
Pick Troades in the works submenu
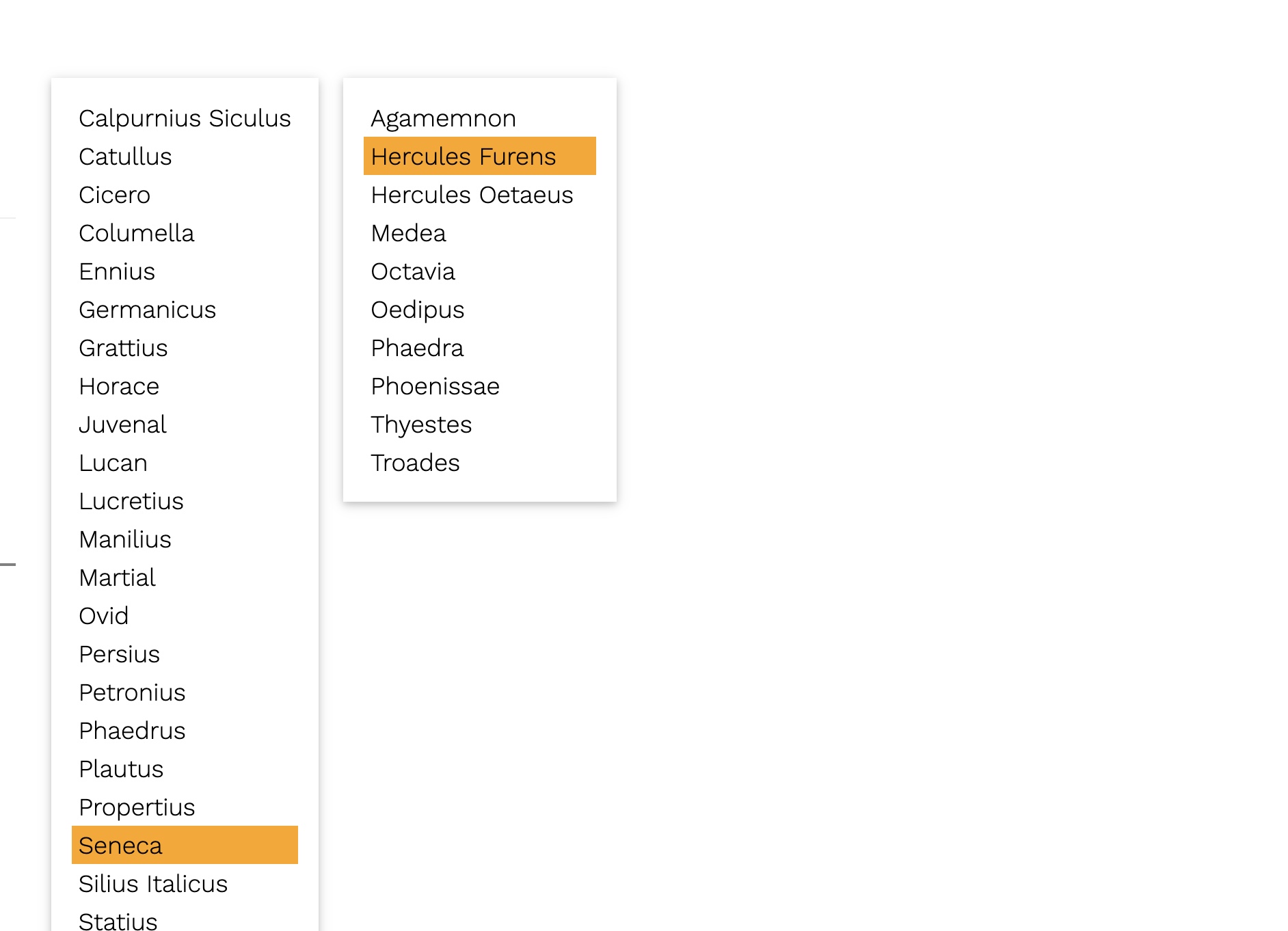[415, 463]
